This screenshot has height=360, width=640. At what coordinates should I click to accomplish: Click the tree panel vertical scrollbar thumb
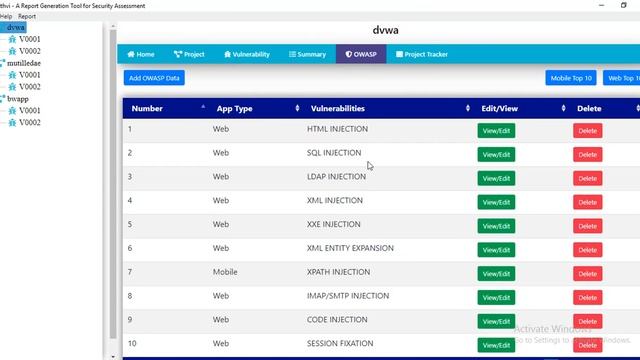point(113,184)
